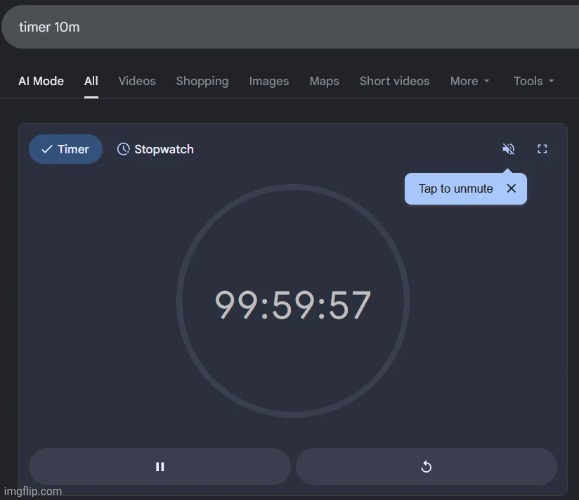Go to Shopping results tab
This screenshot has height=500, width=579.
tap(202, 81)
